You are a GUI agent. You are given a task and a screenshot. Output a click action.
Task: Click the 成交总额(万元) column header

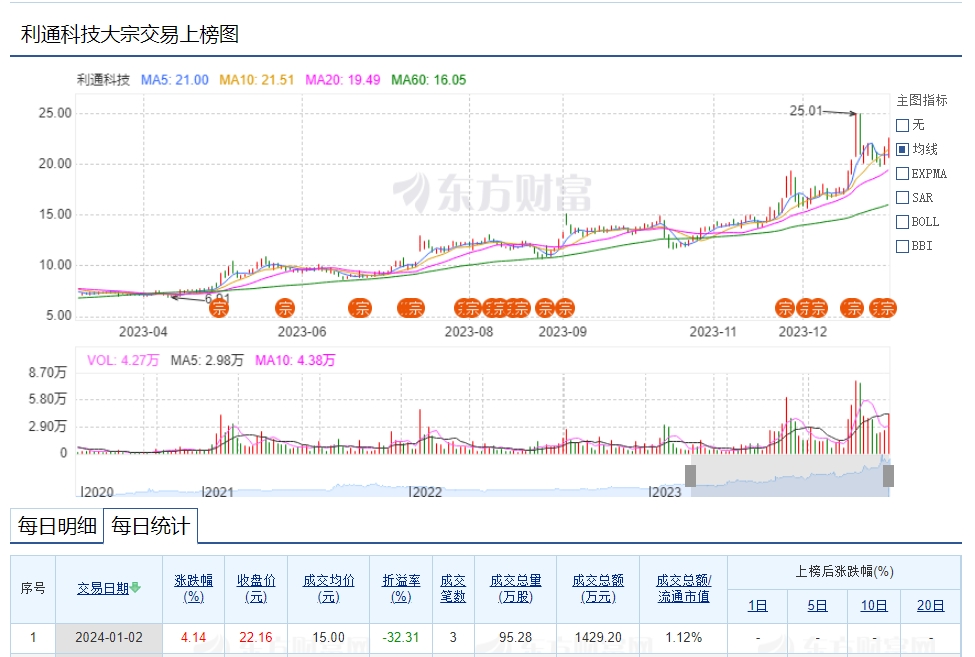(597, 588)
